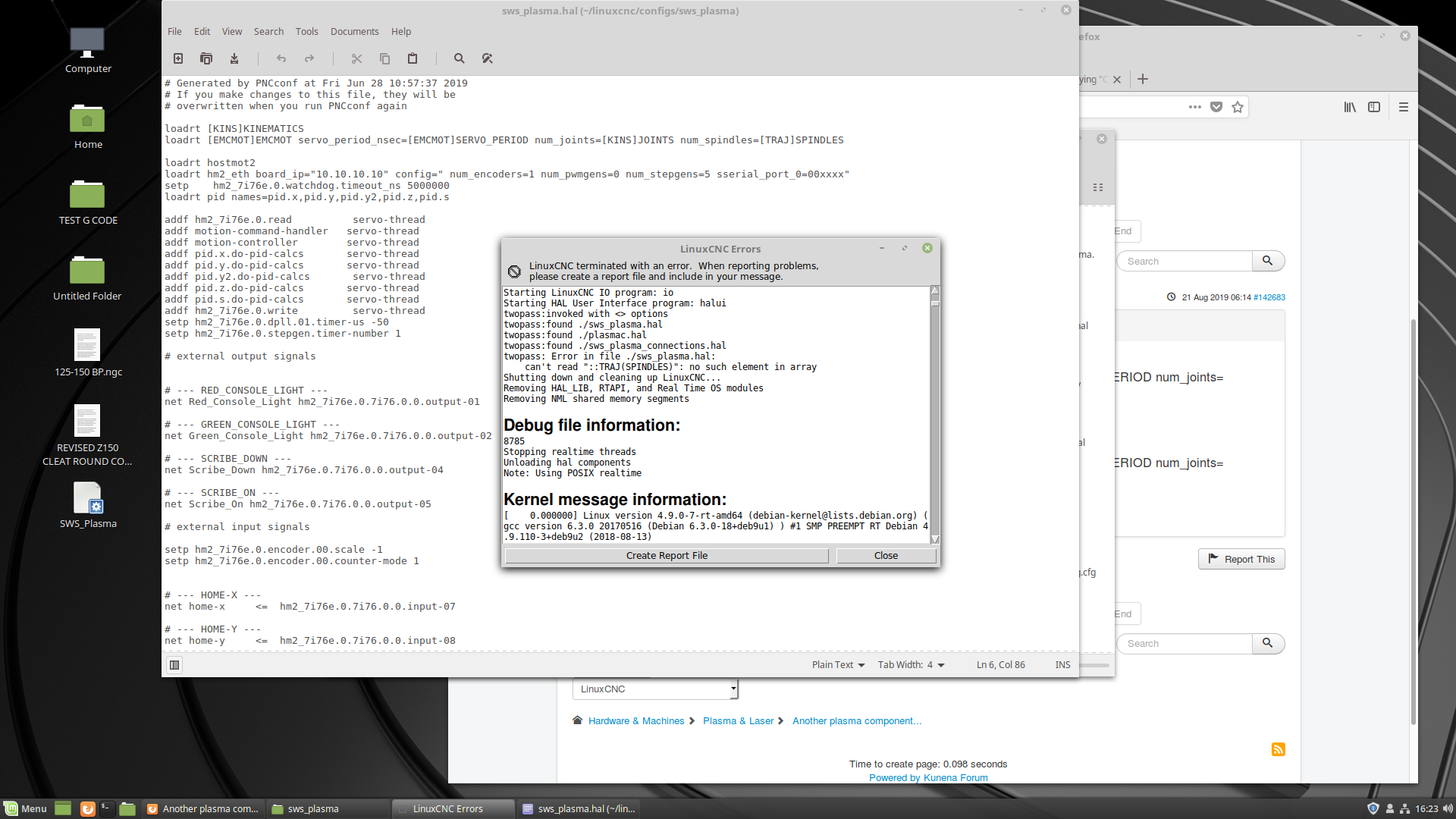
Task: Open the Edit menu in the text editor
Action: pyautogui.click(x=202, y=32)
